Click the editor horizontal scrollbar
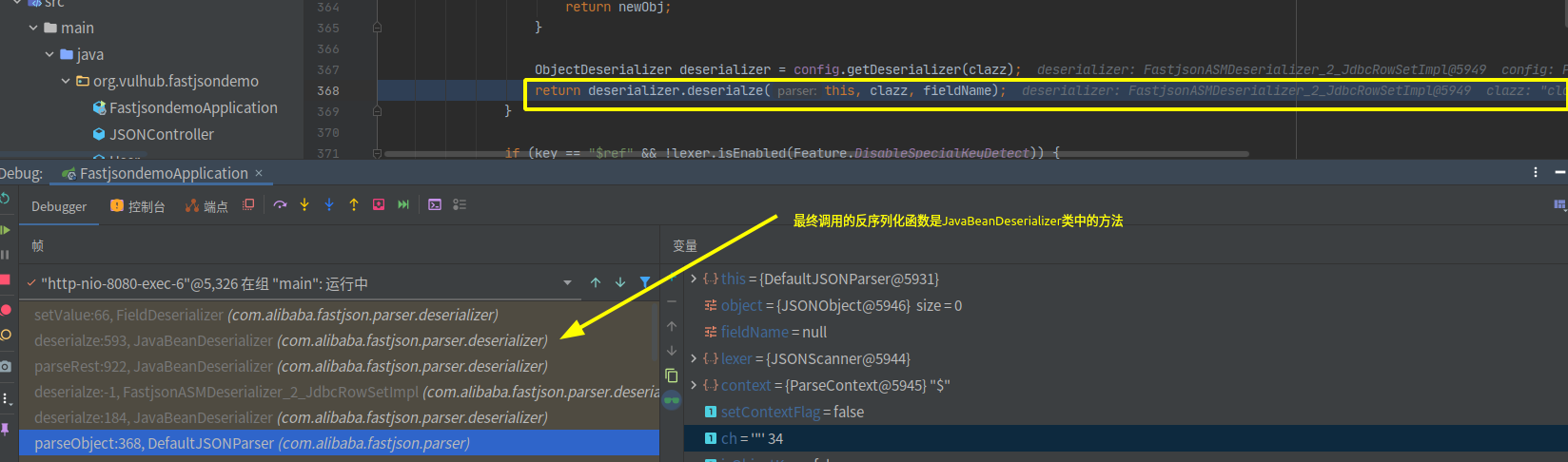This screenshot has height=462, width=1568. pos(816,154)
